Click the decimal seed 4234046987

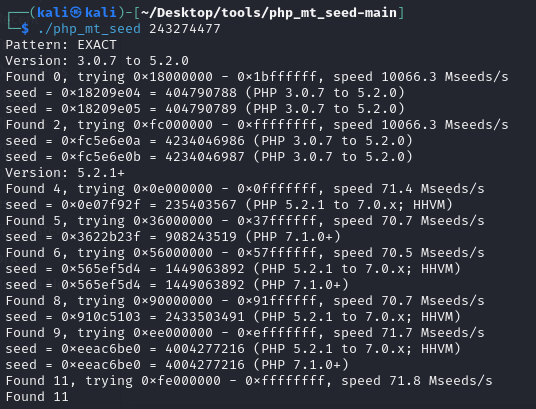tap(205, 157)
